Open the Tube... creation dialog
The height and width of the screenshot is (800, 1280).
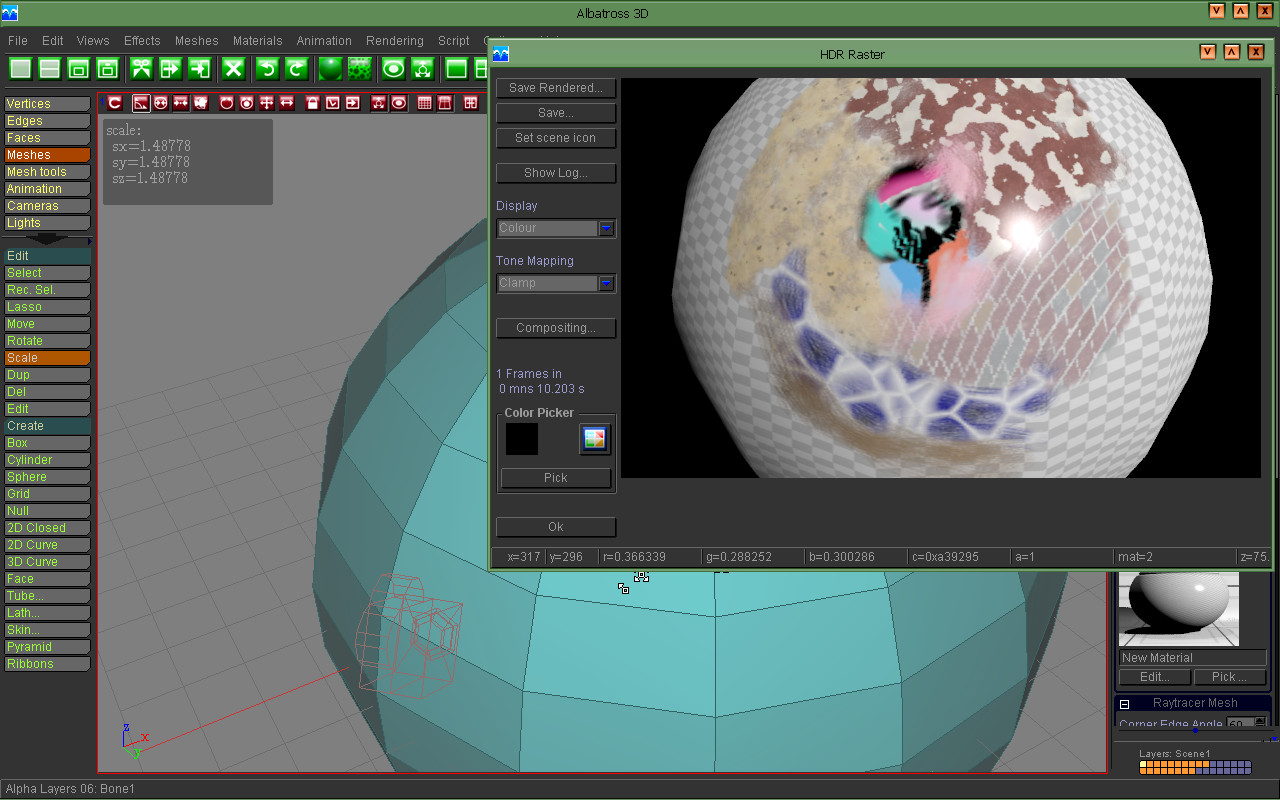[x=47, y=596]
